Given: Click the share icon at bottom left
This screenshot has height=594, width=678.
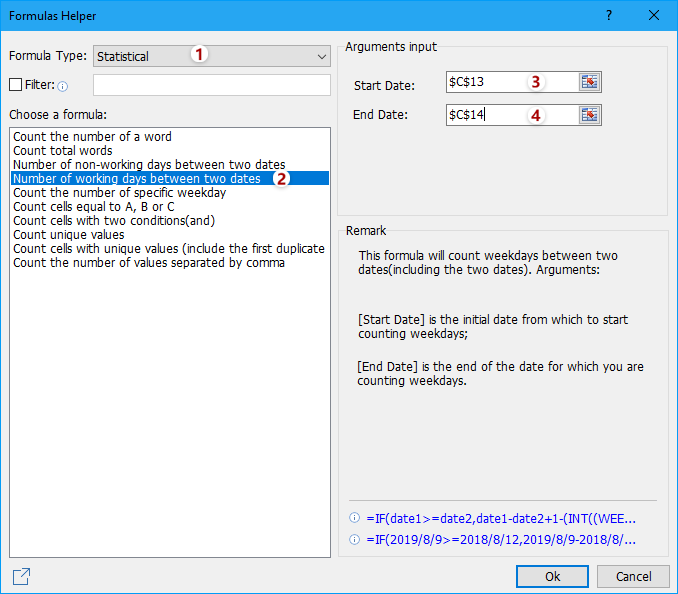Looking at the screenshot, I should point(21,576).
